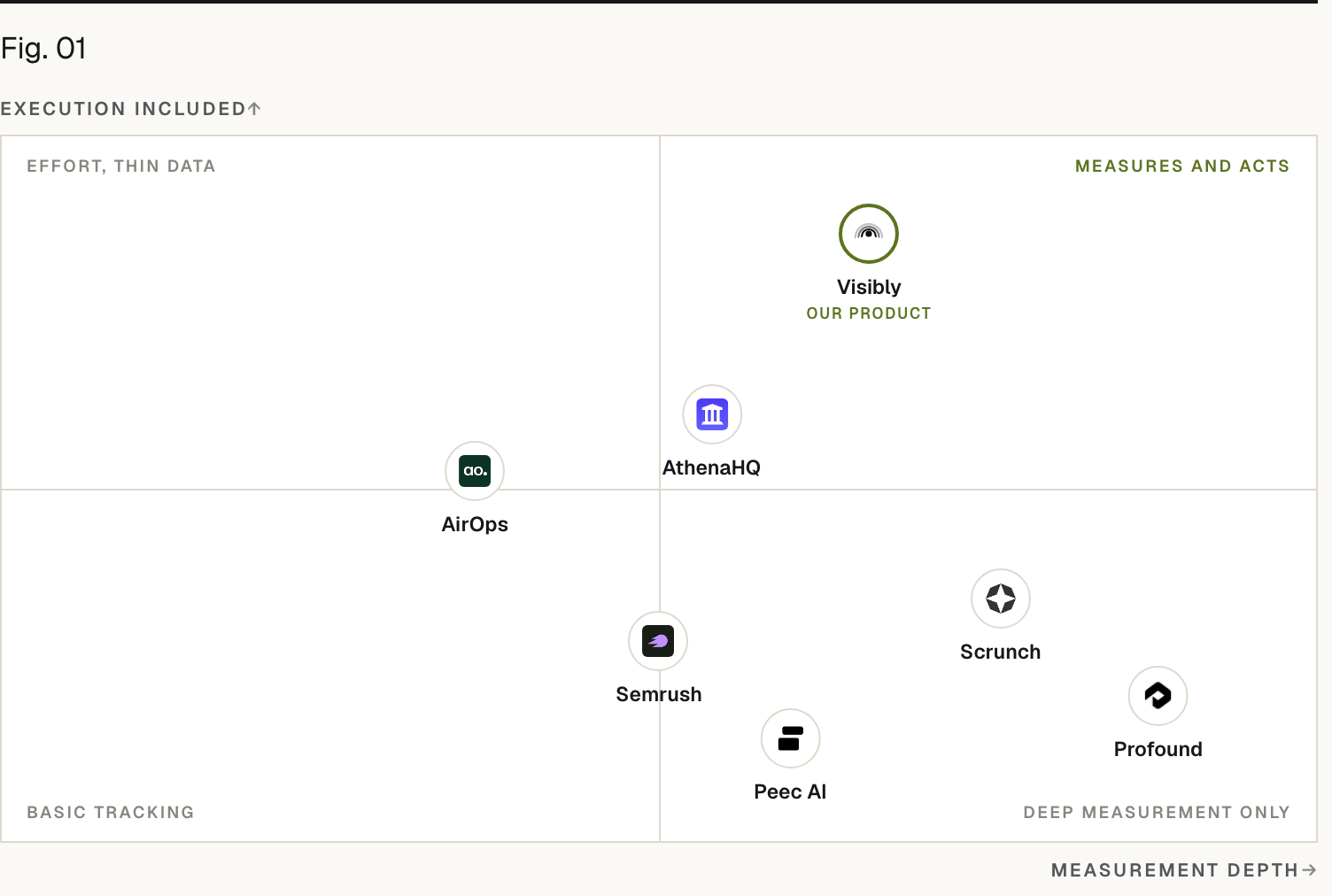Click the AirOps dark green icon
The width and height of the screenshot is (1332, 896).
[475, 471]
